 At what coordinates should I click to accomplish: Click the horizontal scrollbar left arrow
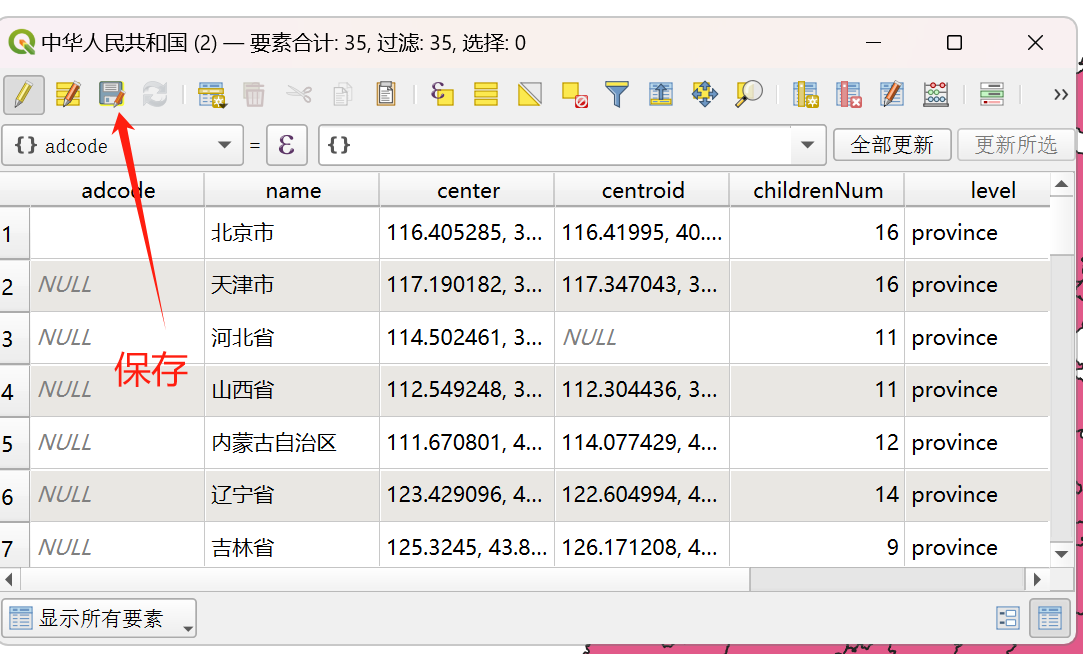pos(9,579)
